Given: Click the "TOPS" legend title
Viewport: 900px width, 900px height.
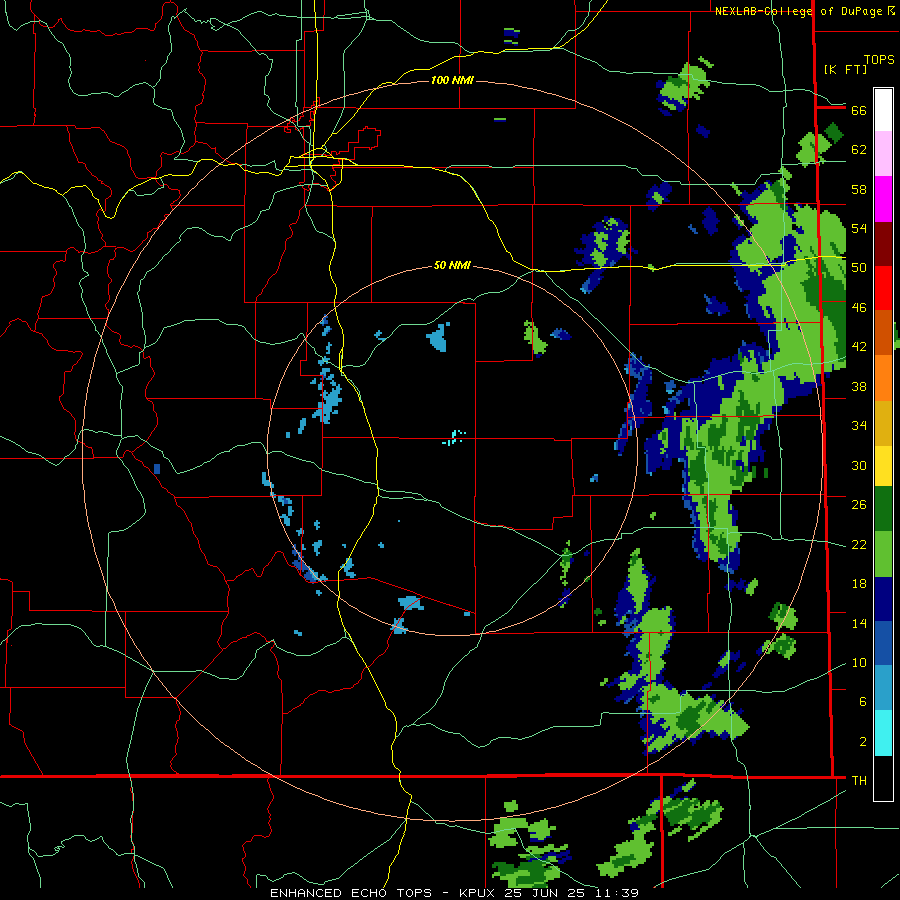Looking at the screenshot, I should (x=879, y=60).
